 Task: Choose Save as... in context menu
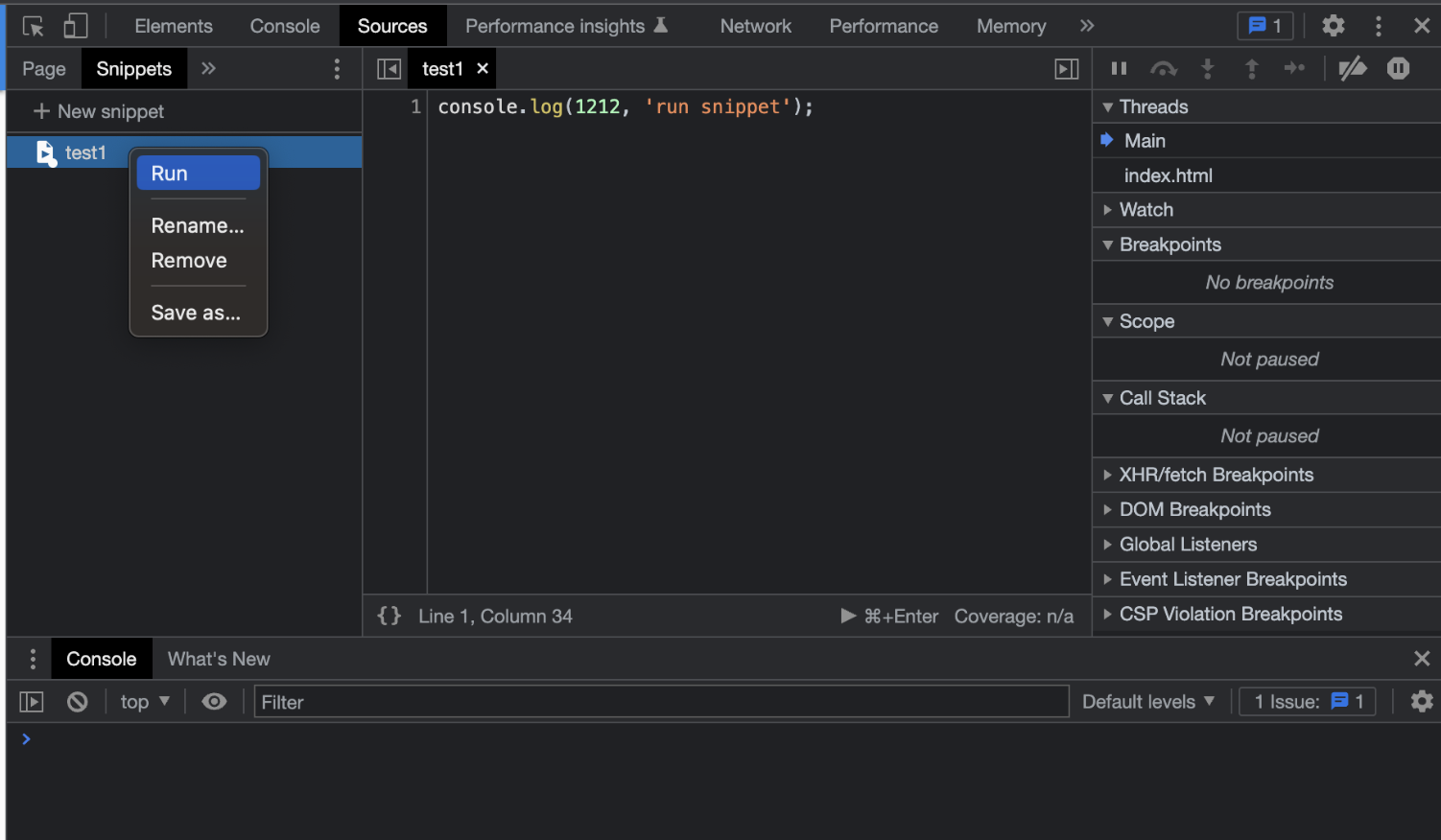tap(196, 313)
